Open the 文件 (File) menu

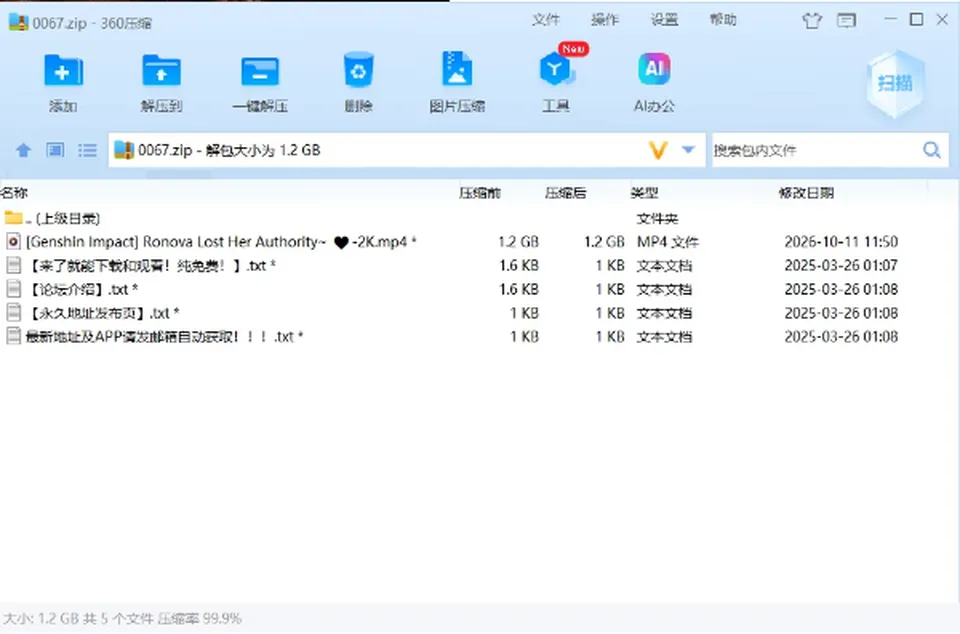(546, 20)
